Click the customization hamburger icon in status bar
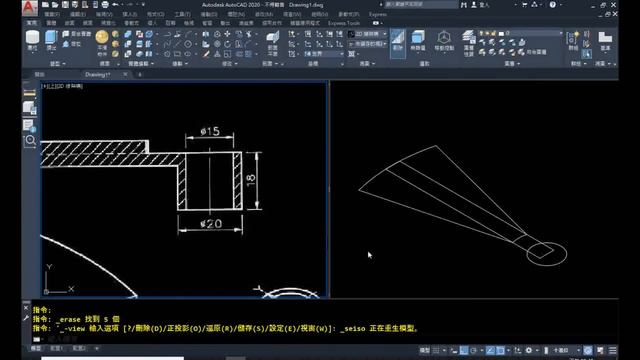The image size is (640, 360). (x=613, y=351)
